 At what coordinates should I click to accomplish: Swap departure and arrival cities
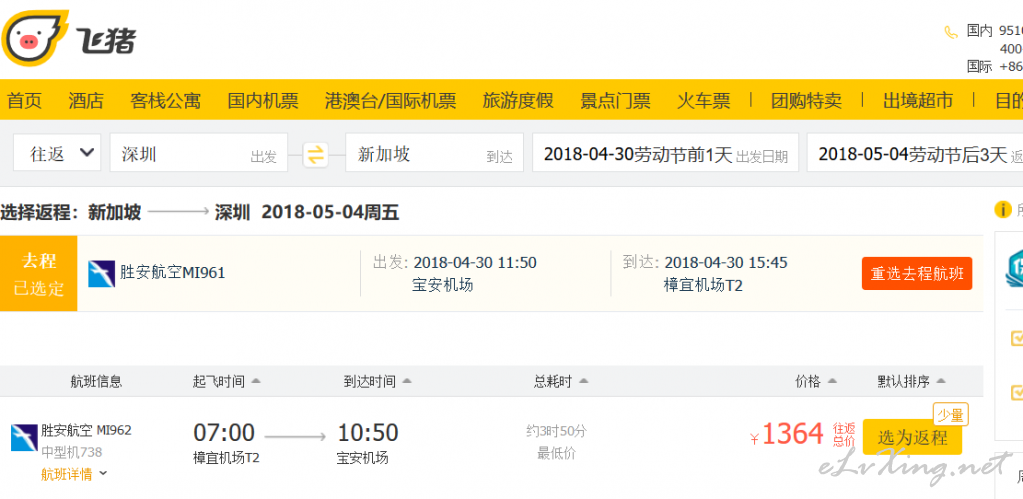point(316,154)
